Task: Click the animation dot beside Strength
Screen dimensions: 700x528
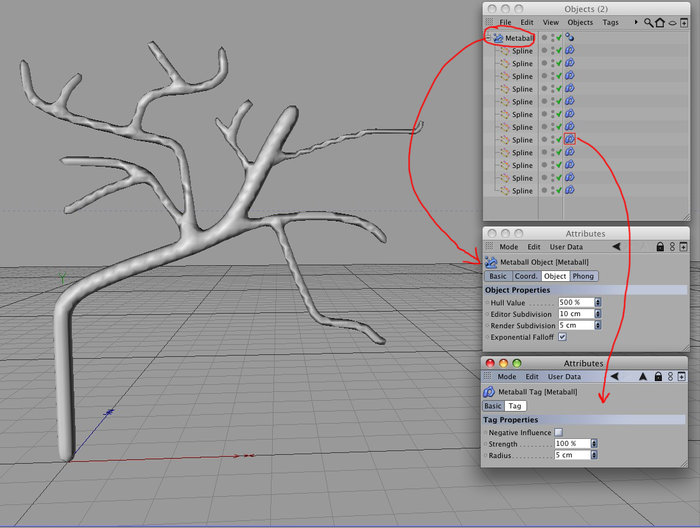Action: tap(486, 444)
